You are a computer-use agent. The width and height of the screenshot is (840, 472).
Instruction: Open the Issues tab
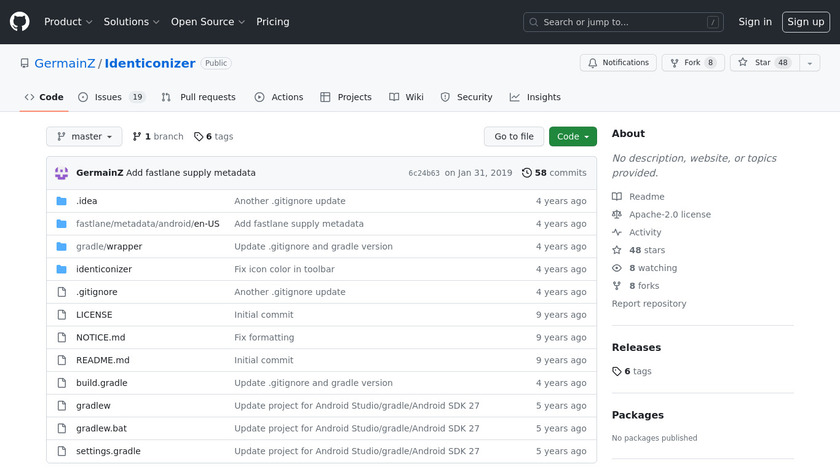coord(111,97)
